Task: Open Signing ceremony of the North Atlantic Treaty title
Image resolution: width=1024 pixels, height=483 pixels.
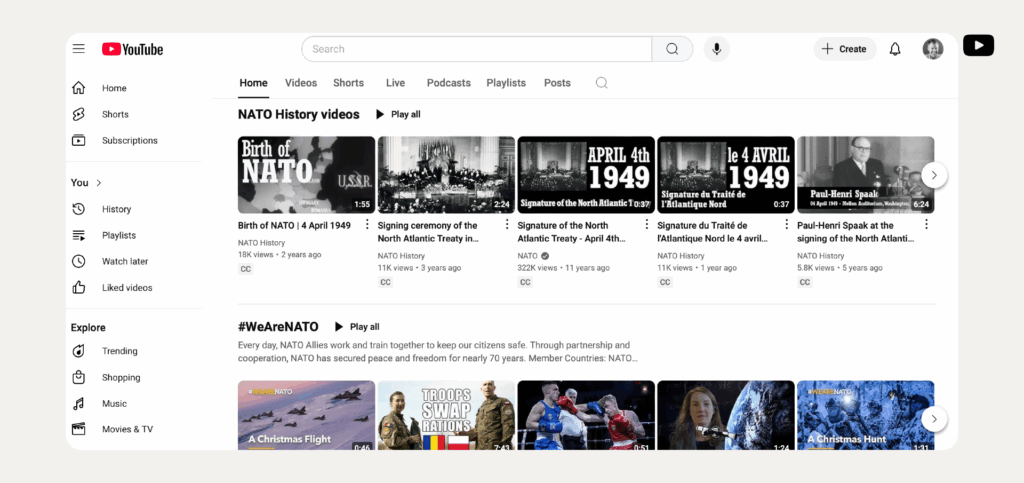Action: 428,232
